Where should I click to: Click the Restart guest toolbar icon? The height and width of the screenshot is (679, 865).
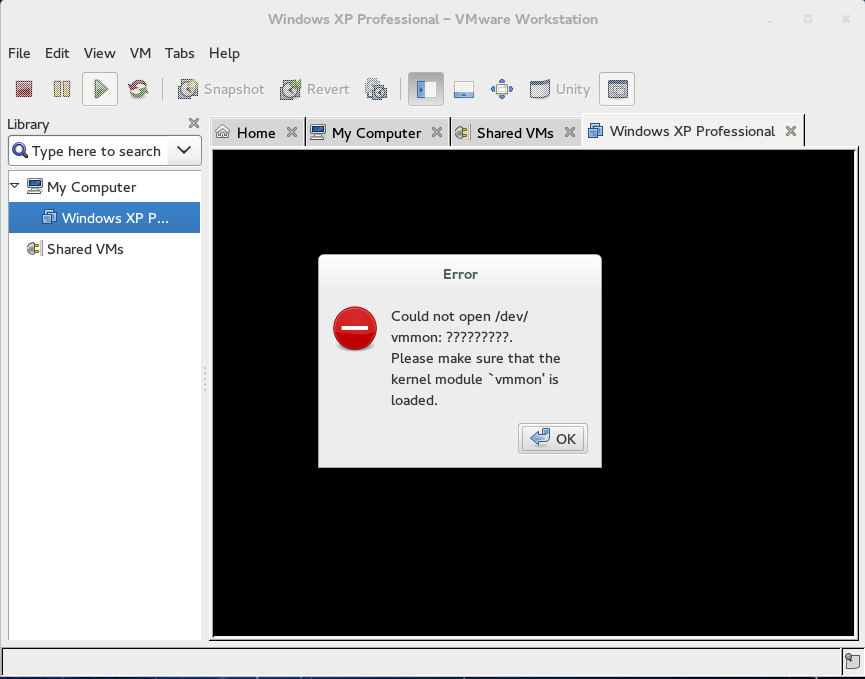(x=138, y=89)
